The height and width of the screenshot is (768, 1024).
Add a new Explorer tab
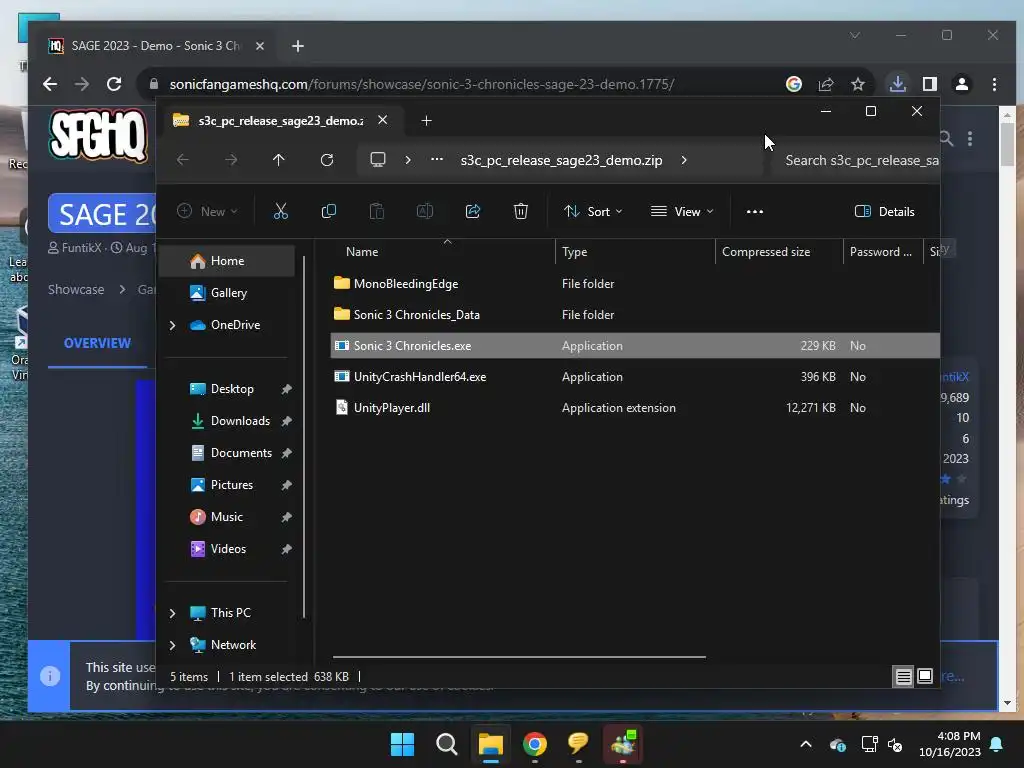(426, 121)
